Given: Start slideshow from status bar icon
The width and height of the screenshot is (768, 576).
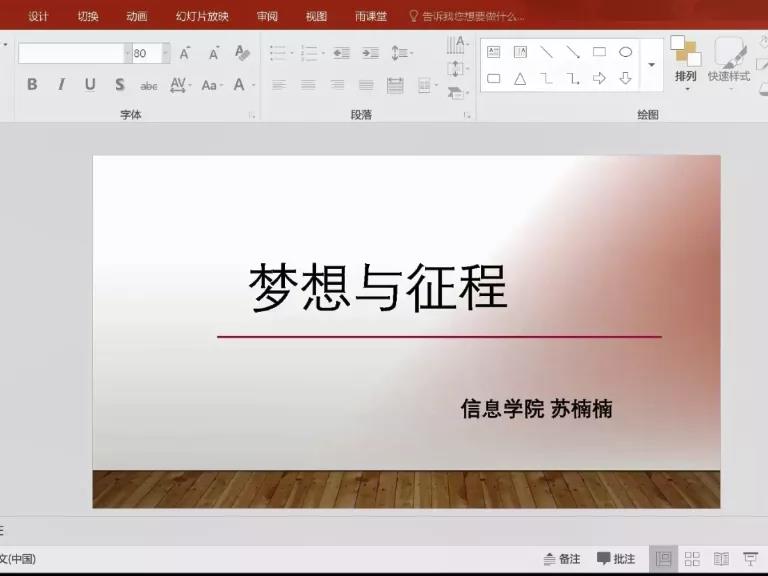Looking at the screenshot, I should click(x=750, y=559).
